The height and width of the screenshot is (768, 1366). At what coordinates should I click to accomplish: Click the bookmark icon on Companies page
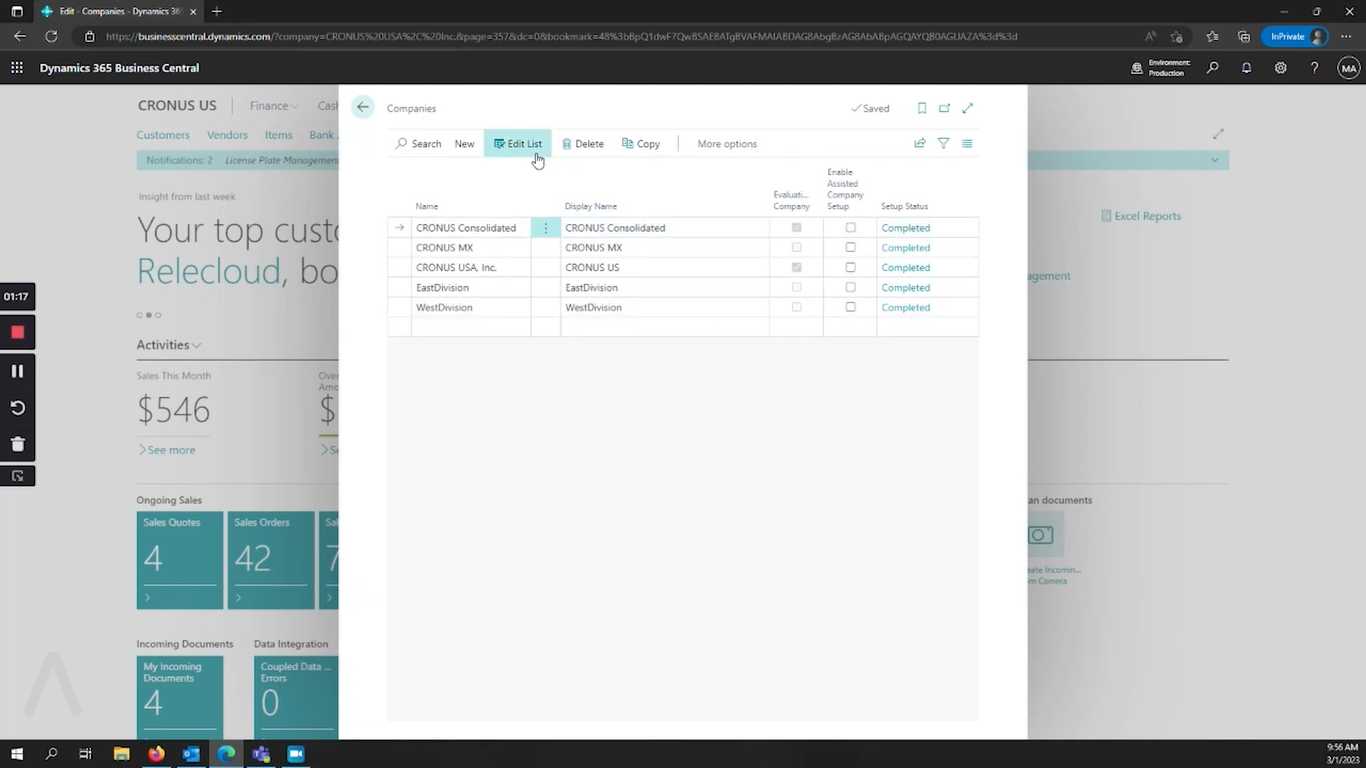[922, 108]
